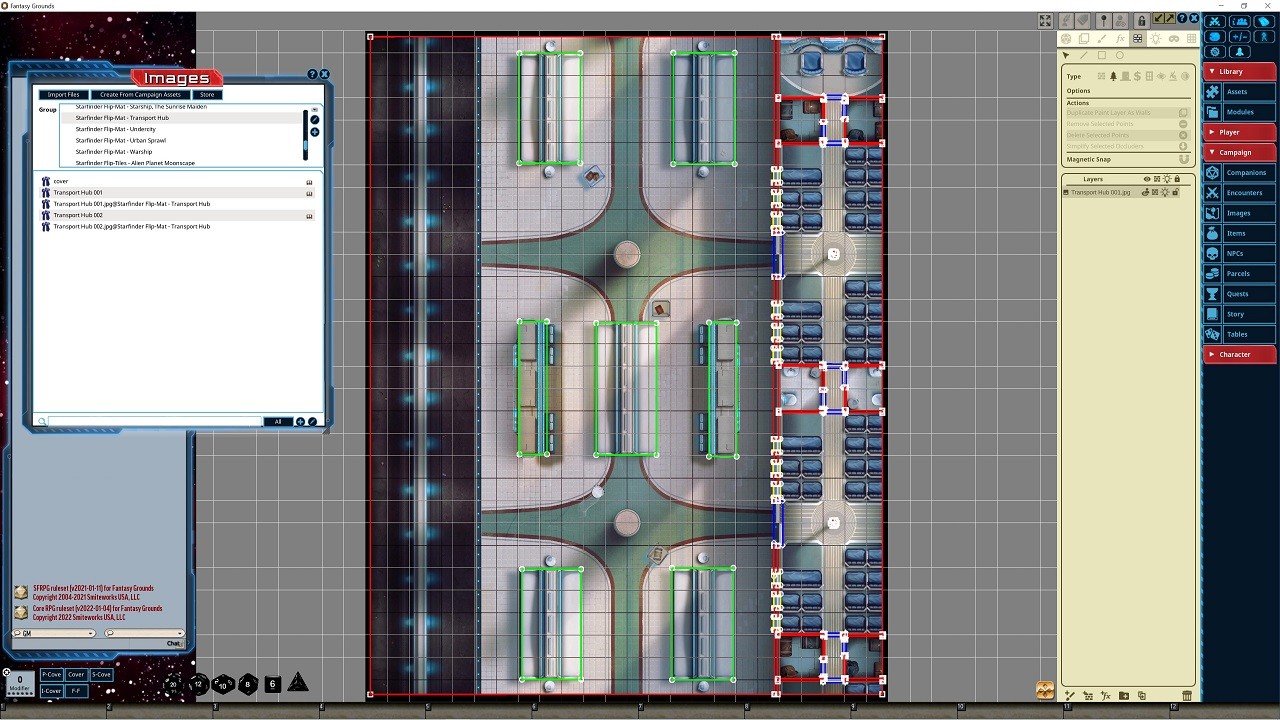Open the Lighting panel with the sun icon
1280x720 pixels.
click(x=1156, y=38)
